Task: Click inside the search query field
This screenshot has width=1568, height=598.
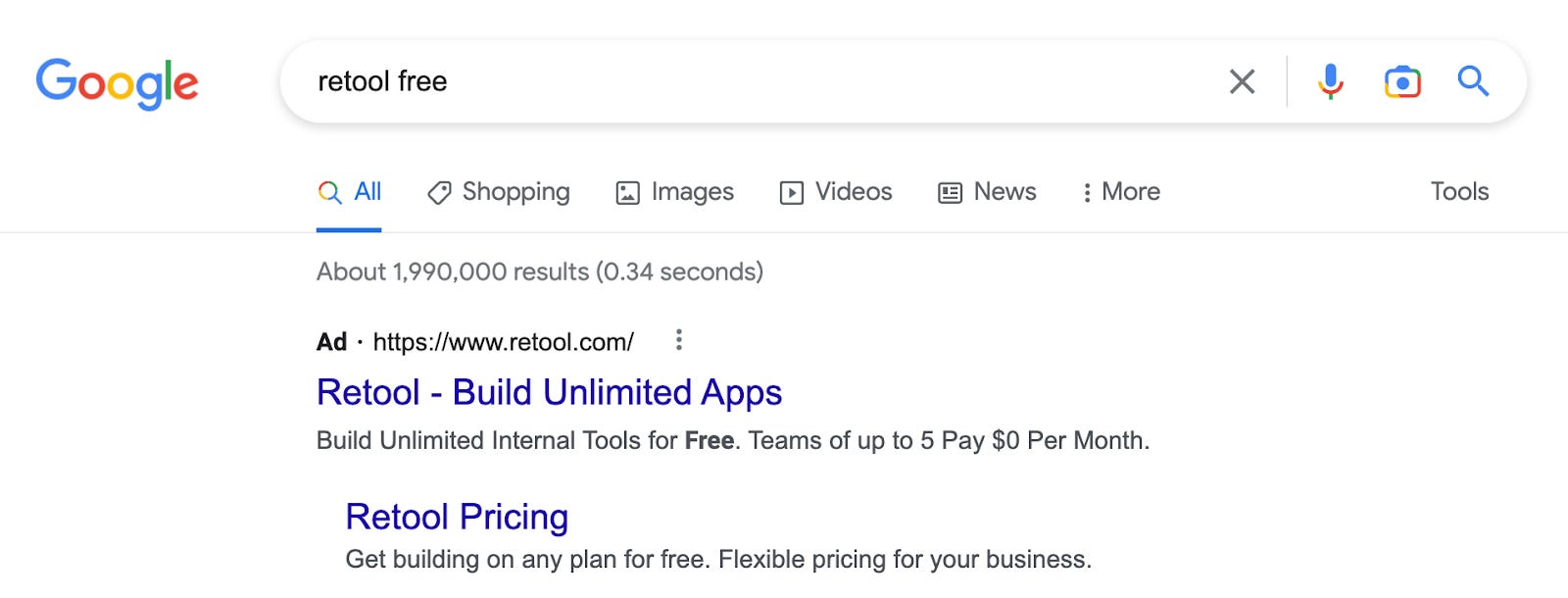Action: (x=686, y=81)
